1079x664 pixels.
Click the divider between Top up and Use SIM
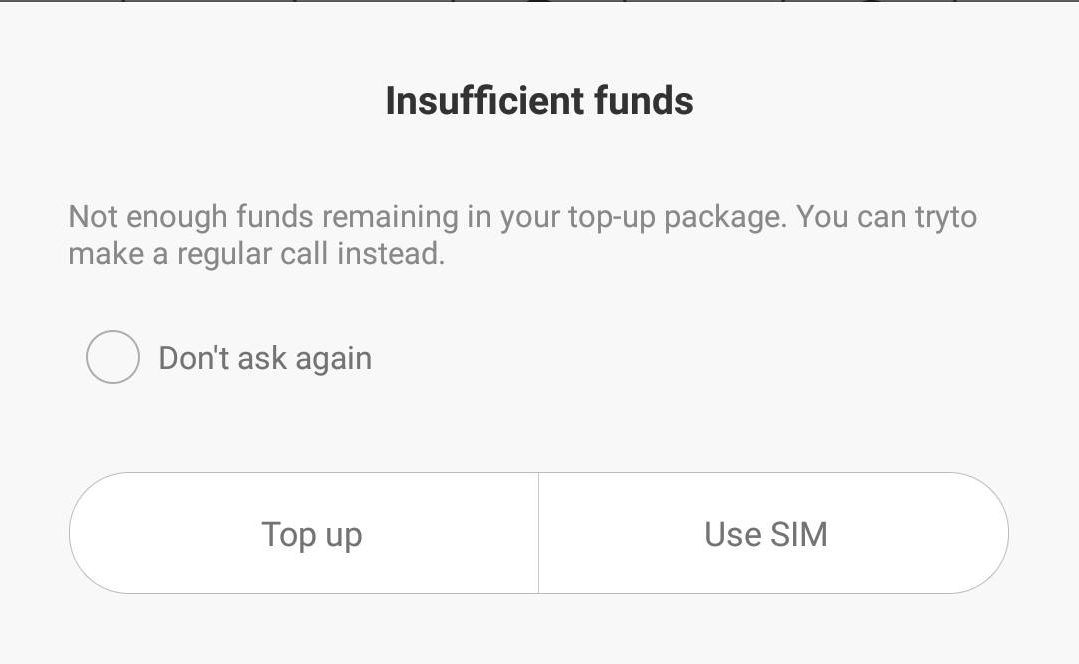pos(538,533)
